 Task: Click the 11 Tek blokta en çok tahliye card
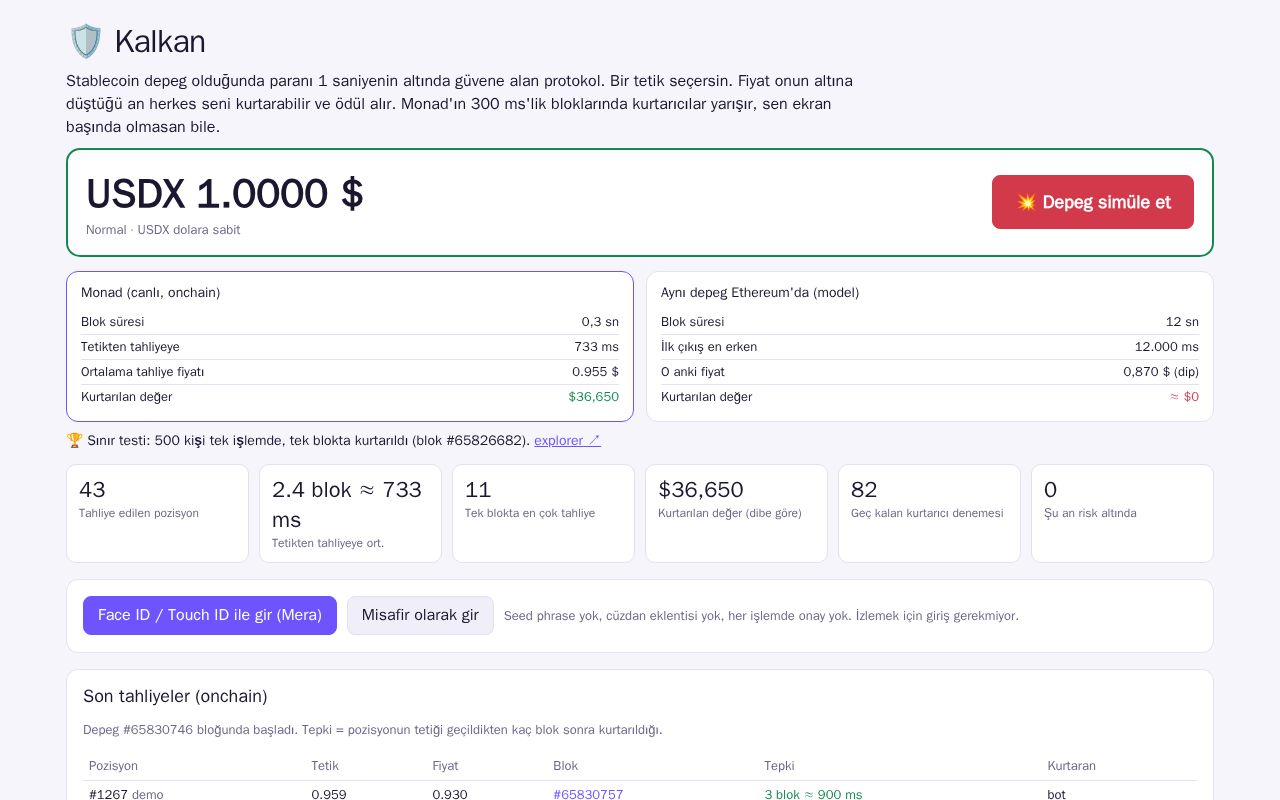point(543,513)
